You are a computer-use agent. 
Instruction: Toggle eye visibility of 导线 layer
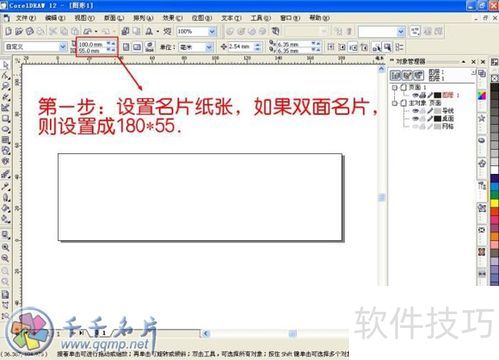[x=415, y=111]
